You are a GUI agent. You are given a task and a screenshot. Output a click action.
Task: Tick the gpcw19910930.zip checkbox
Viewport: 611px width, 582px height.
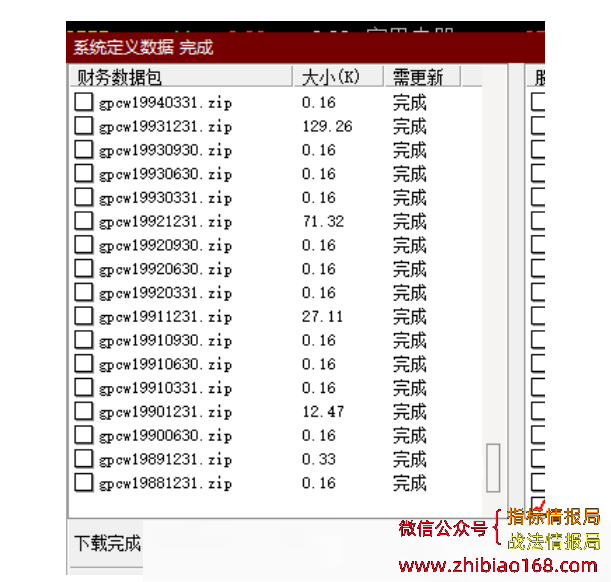pos(84,340)
